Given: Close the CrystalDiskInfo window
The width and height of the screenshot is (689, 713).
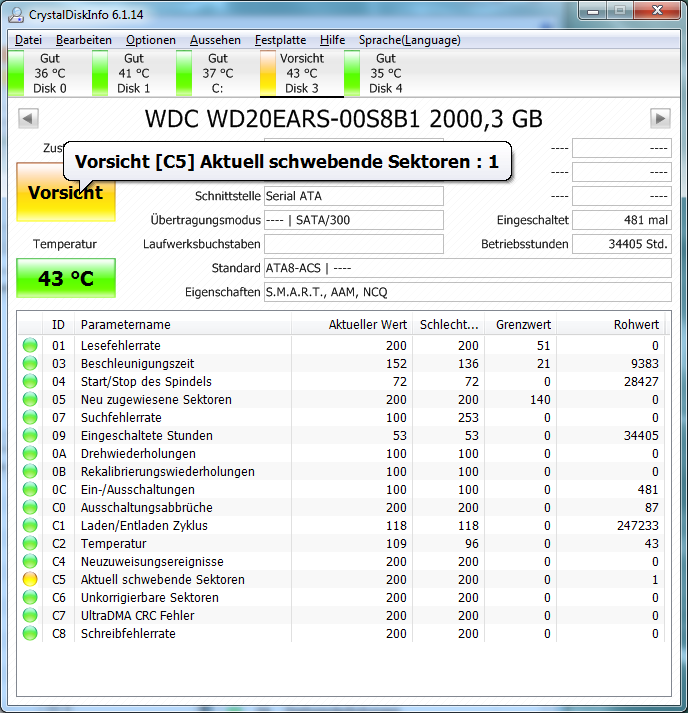Looking at the screenshot, I should [657, 11].
